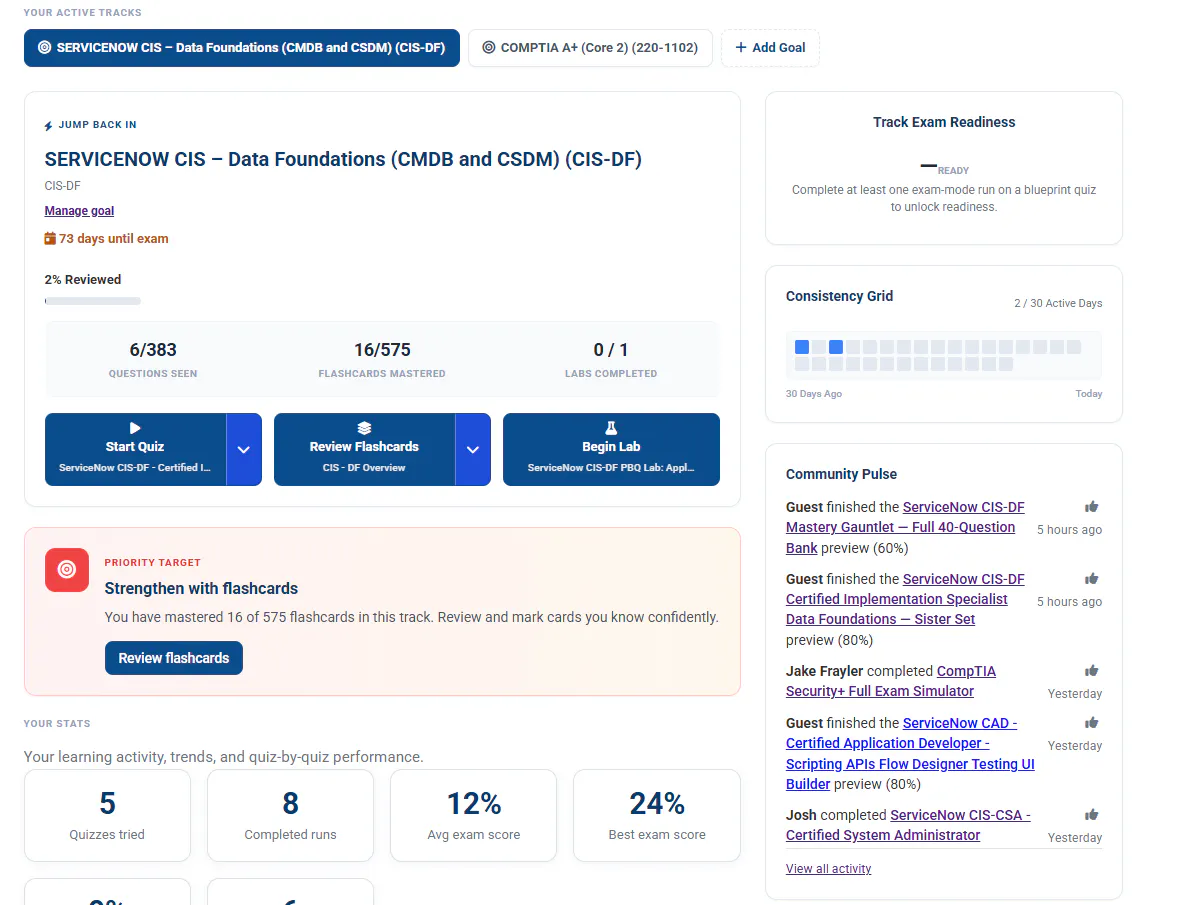Click Review flashcards in Priority Target card

click(174, 658)
